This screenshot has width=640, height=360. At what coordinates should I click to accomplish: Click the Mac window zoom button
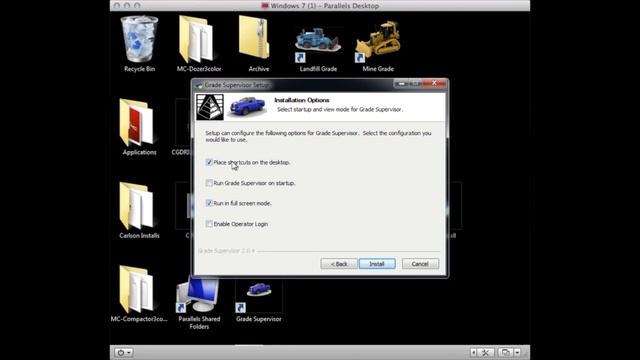tap(137, 6)
